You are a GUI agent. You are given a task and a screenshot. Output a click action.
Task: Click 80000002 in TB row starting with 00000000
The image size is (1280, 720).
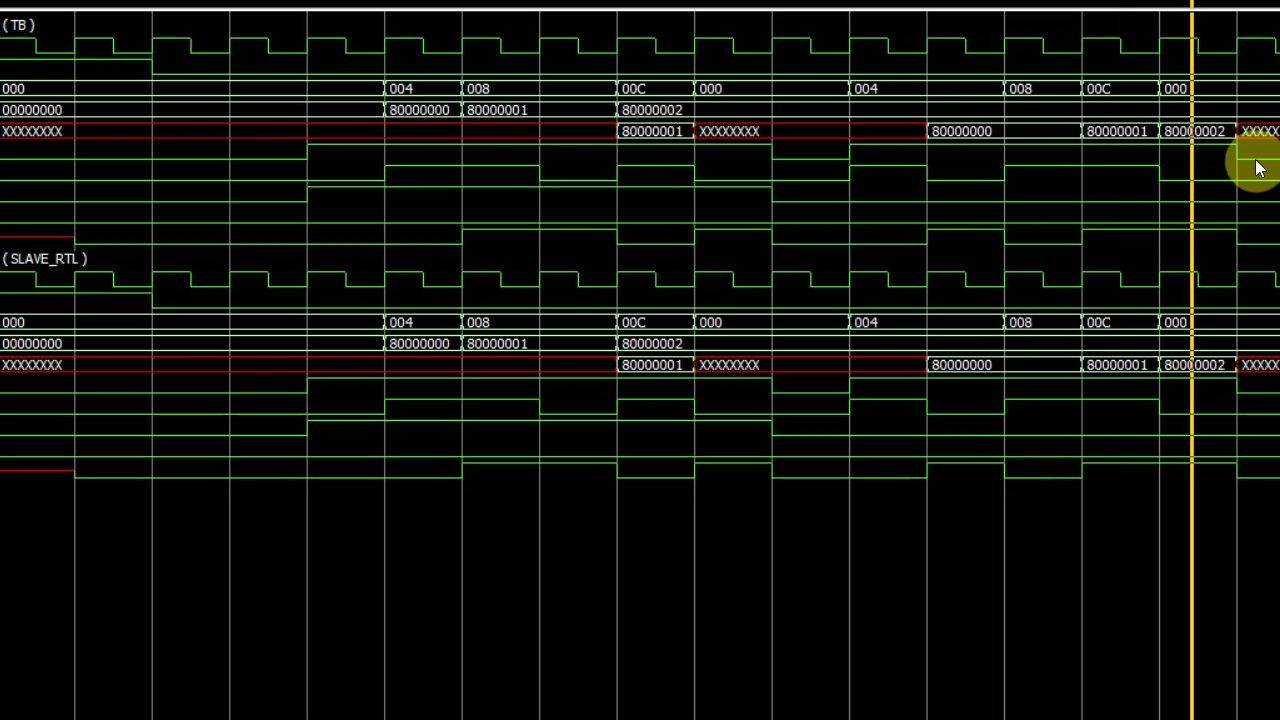652,110
